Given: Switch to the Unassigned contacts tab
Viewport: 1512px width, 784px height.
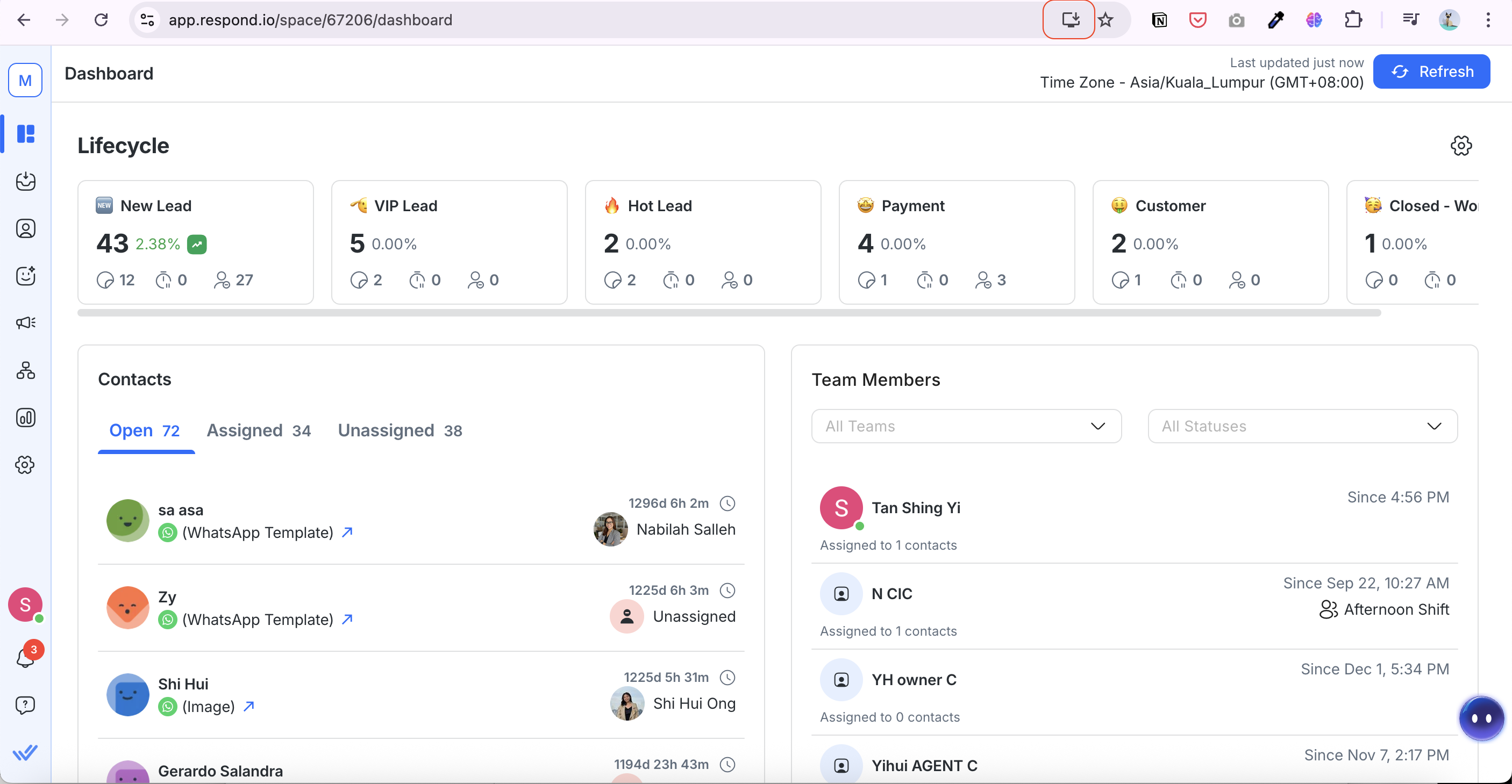Looking at the screenshot, I should [x=400, y=431].
